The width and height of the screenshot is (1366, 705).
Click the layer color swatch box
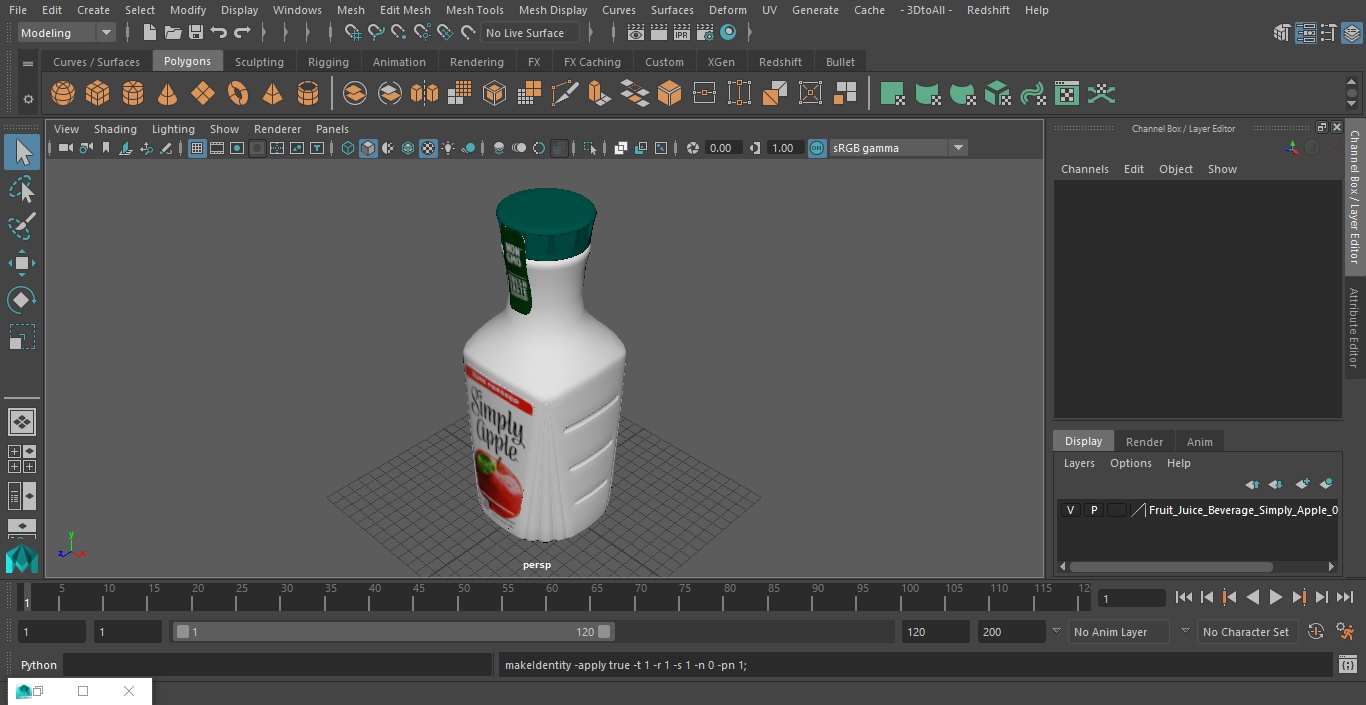pyautogui.click(x=1116, y=510)
